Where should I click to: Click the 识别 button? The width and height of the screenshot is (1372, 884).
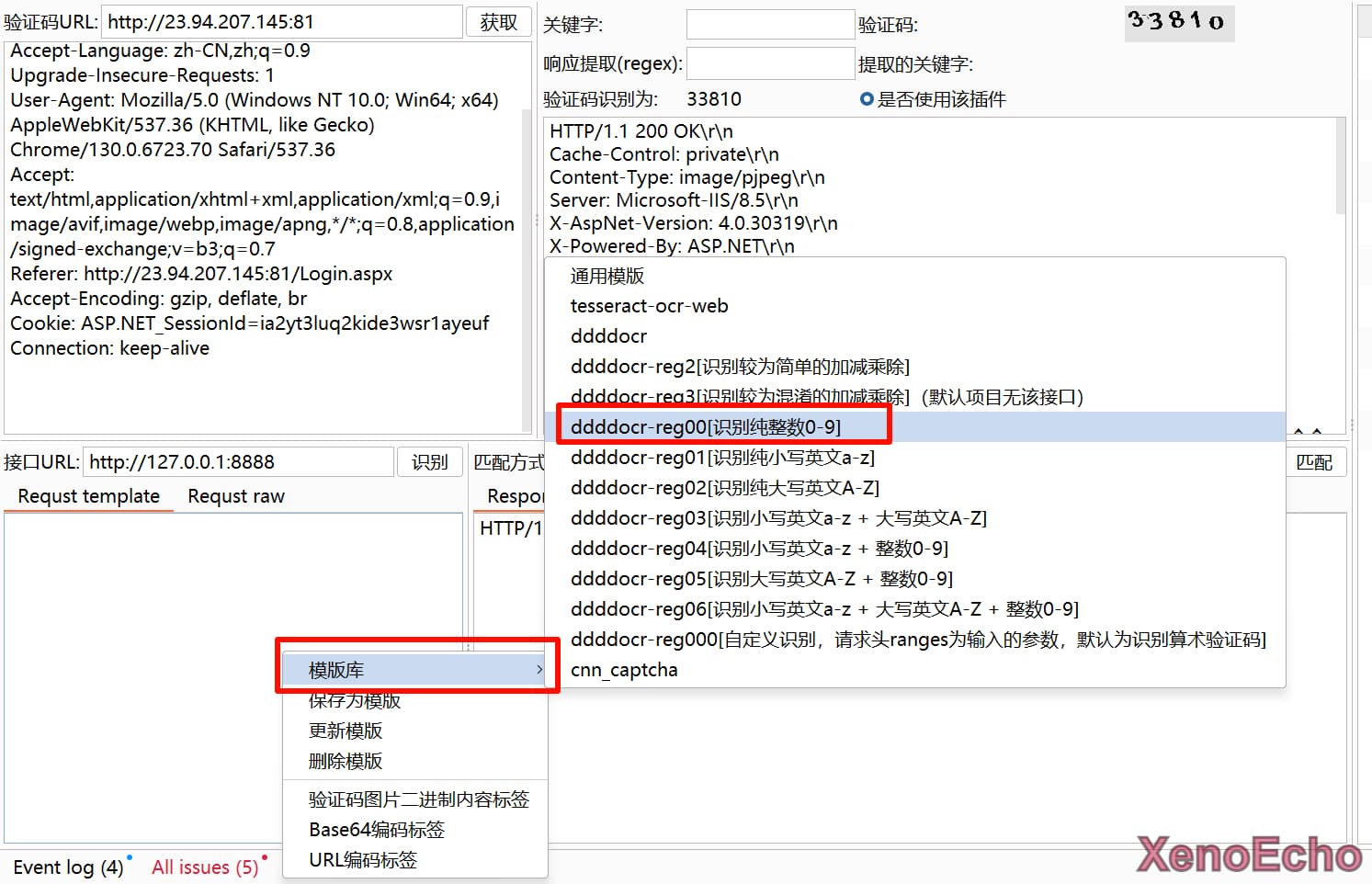coord(429,462)
